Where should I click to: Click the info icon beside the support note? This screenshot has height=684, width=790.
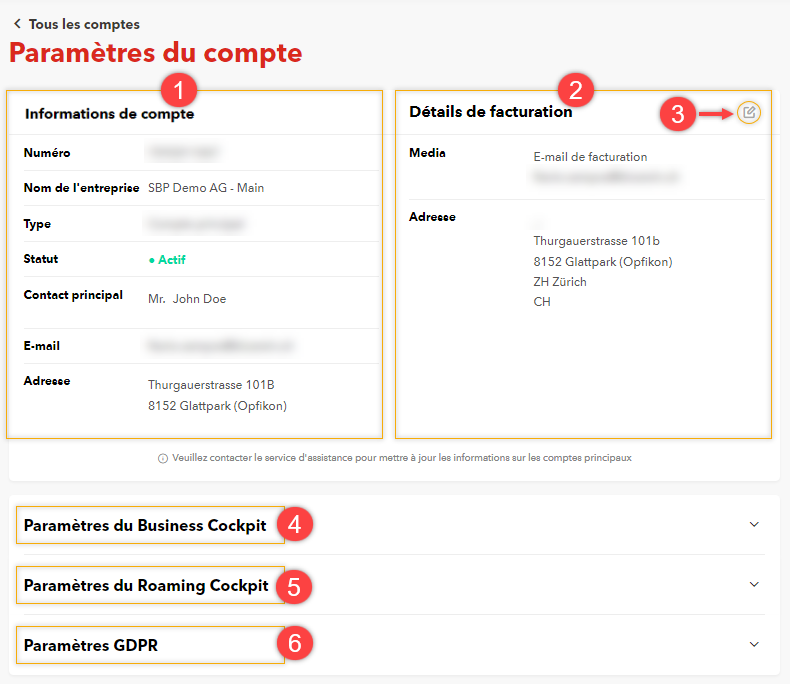pyautogui.click(x=163, y=458)
